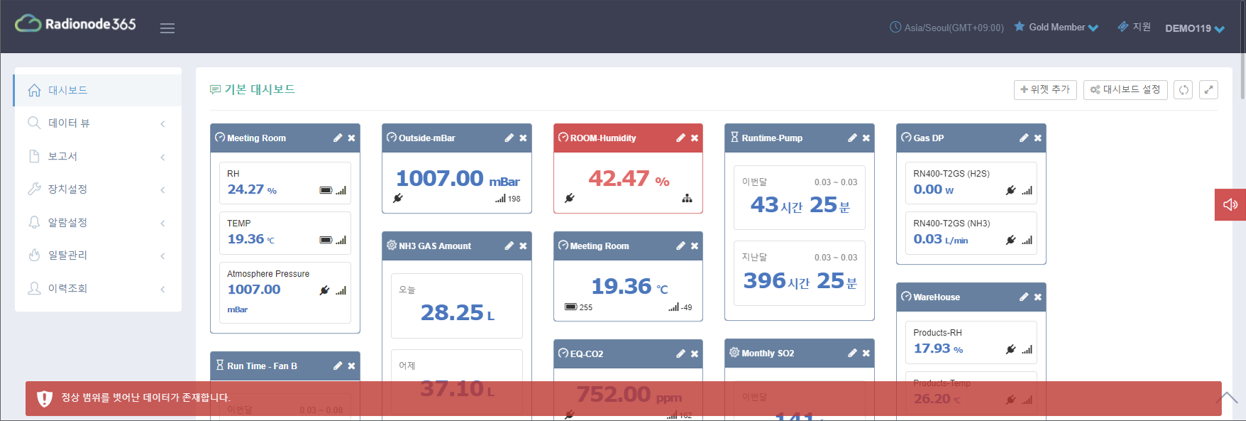Select the TEMP 19.36 ℃ reading

click(285, 233)
